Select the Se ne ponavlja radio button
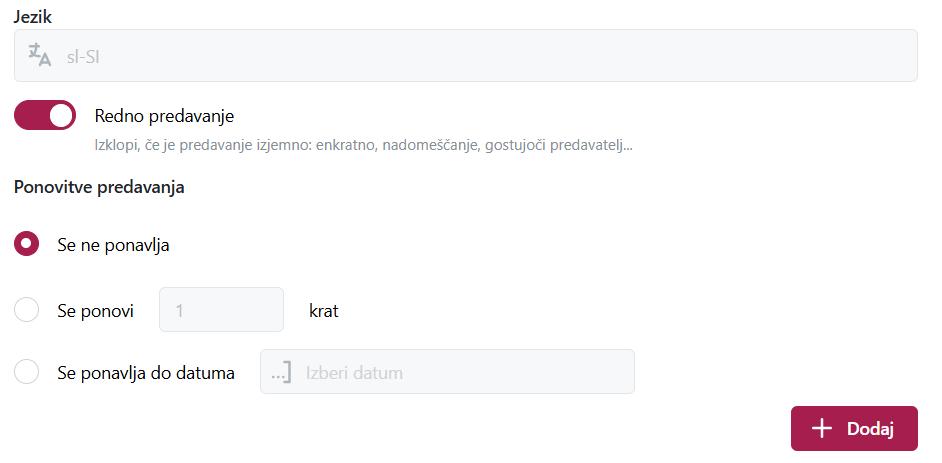Viewport: 942px width, 463px height. tap(26, 244)
